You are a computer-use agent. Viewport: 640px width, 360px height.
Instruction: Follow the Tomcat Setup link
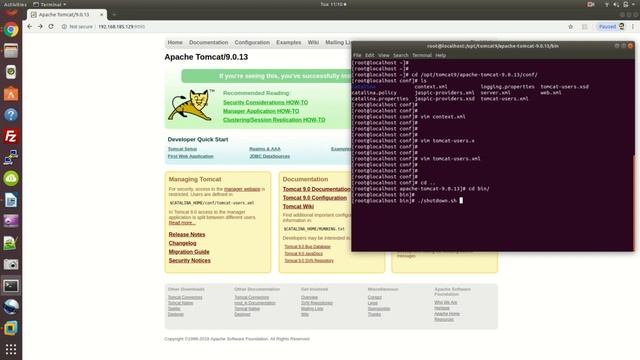(x=182, y=149)
